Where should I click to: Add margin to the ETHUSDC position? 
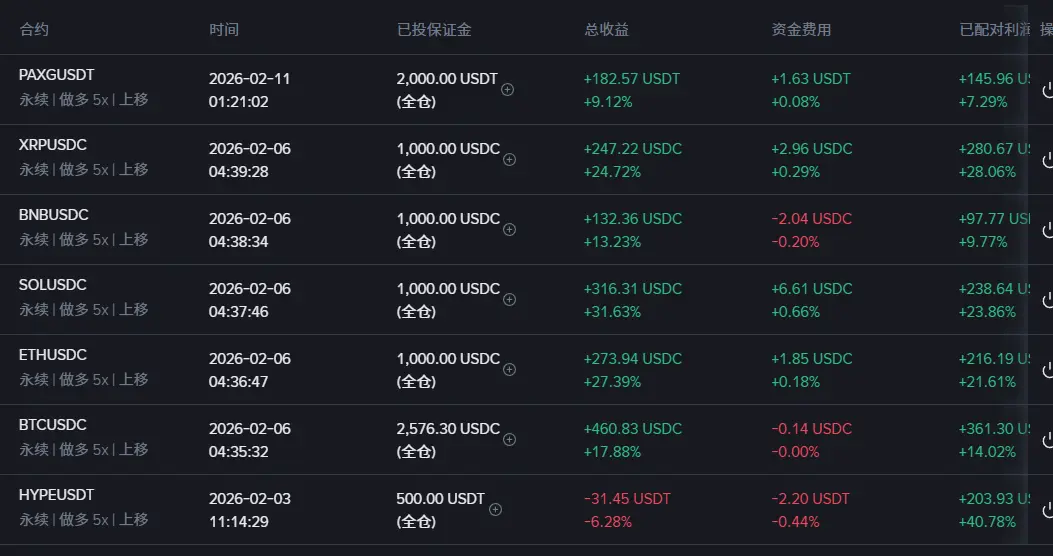point(509,369)
